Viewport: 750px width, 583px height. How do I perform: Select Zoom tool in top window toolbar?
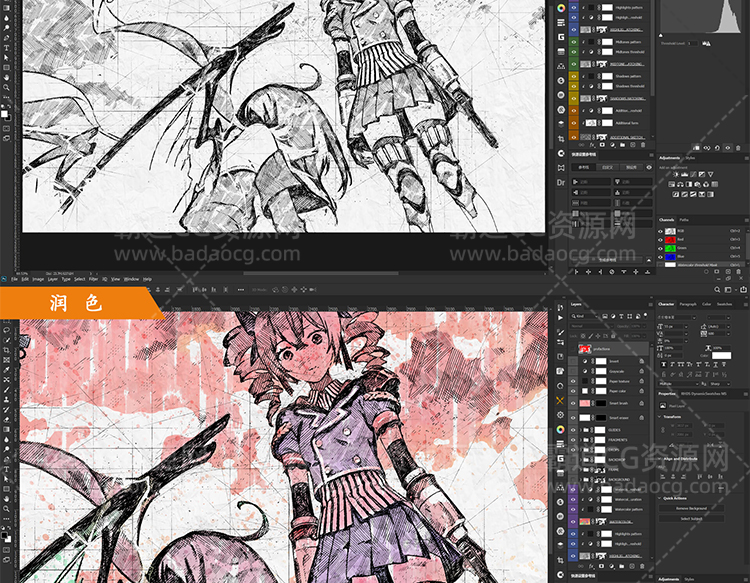click(6, 87)
